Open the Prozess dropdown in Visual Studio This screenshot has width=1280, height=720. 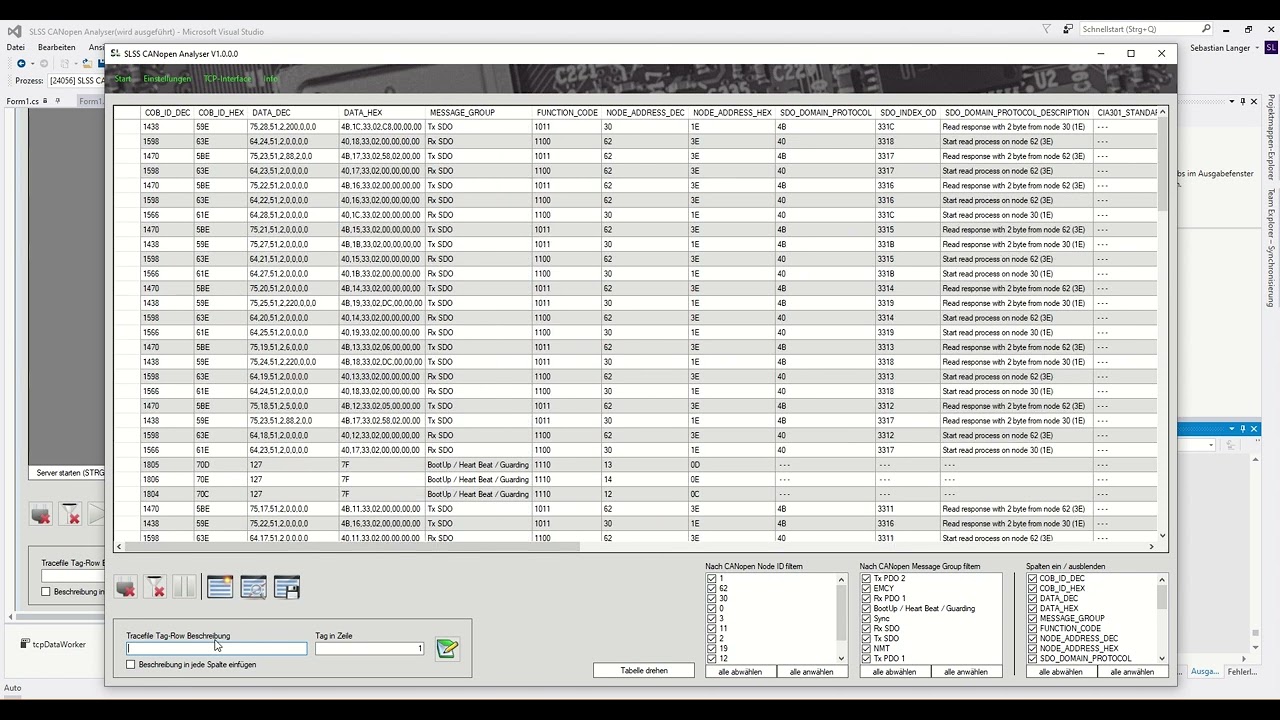(76, 80)
